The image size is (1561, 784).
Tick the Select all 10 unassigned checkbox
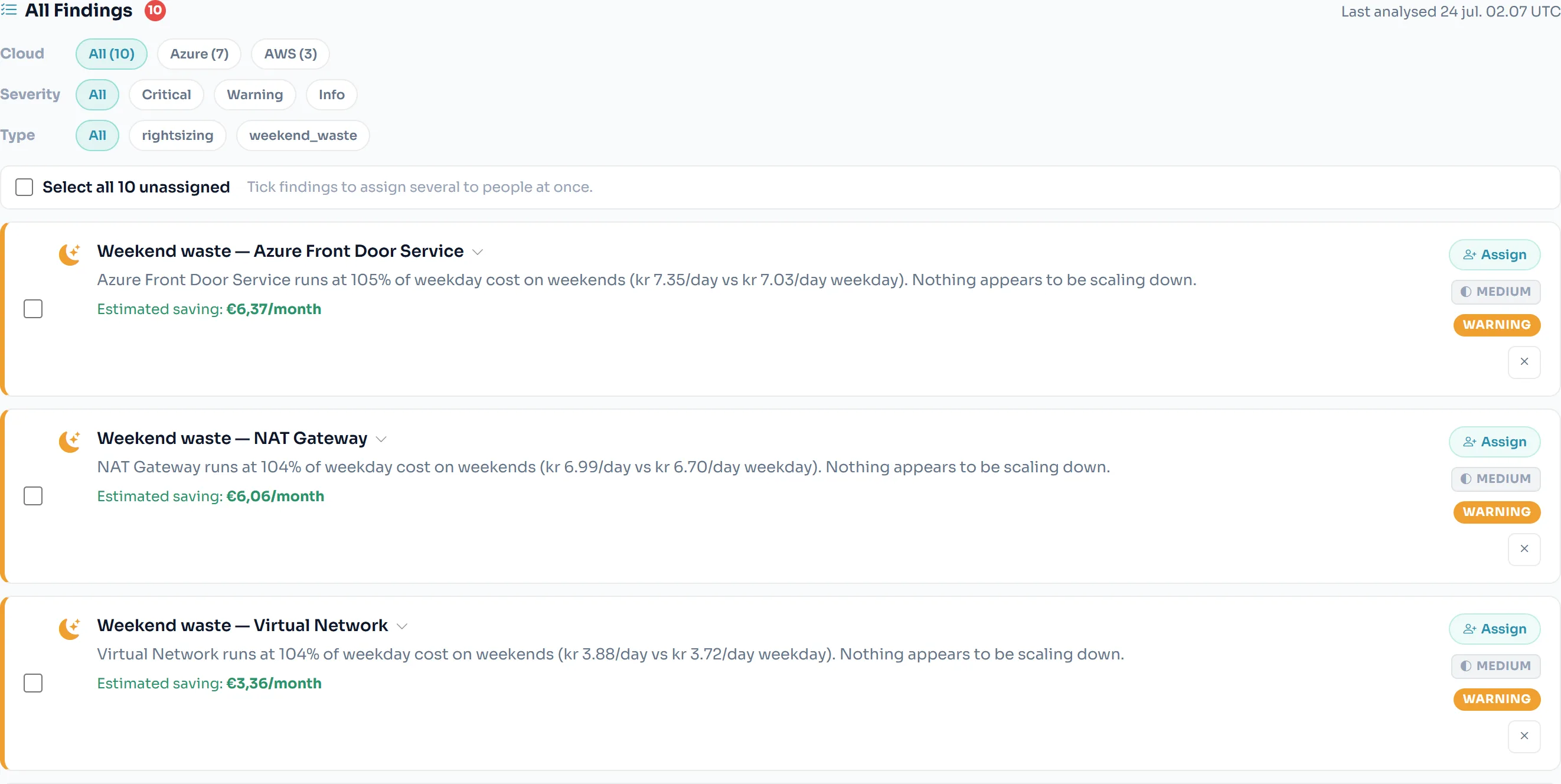(24, 187)
